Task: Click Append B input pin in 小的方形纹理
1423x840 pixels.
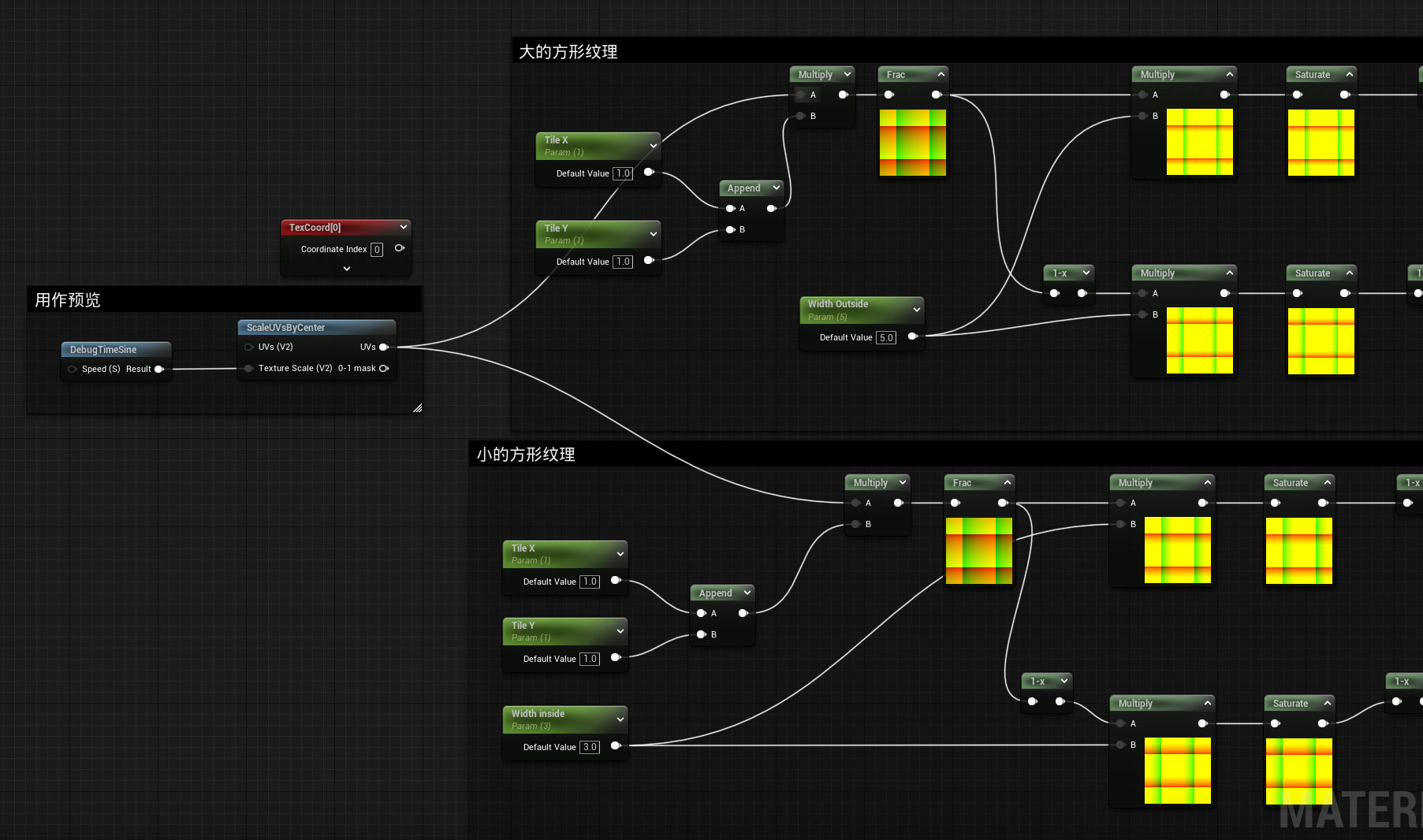Action: 702,634
